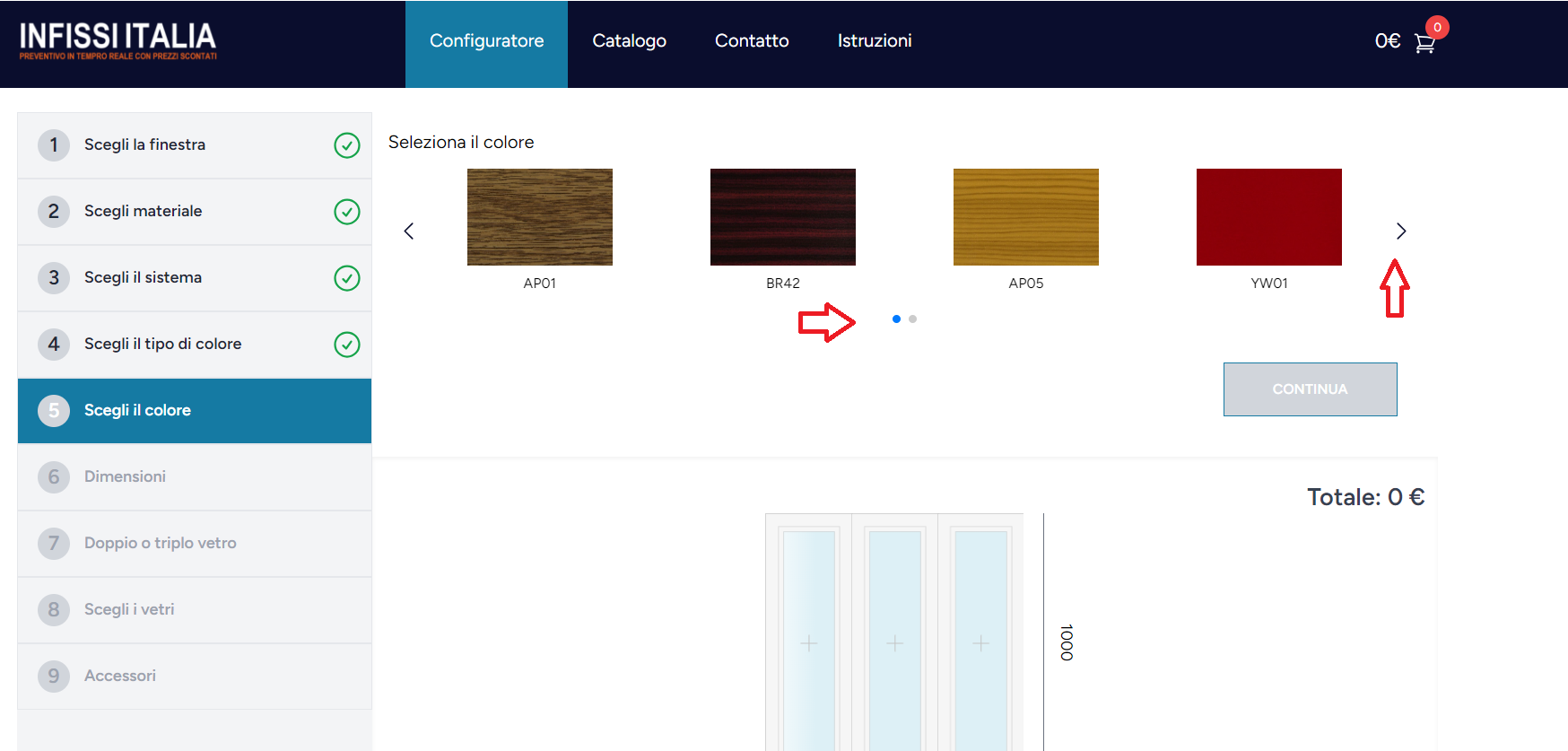The width and height of the screenshot is (1568, 751).
Task: Click the green checkmark beside Scegli il sistema
Action: click(347, 278)
